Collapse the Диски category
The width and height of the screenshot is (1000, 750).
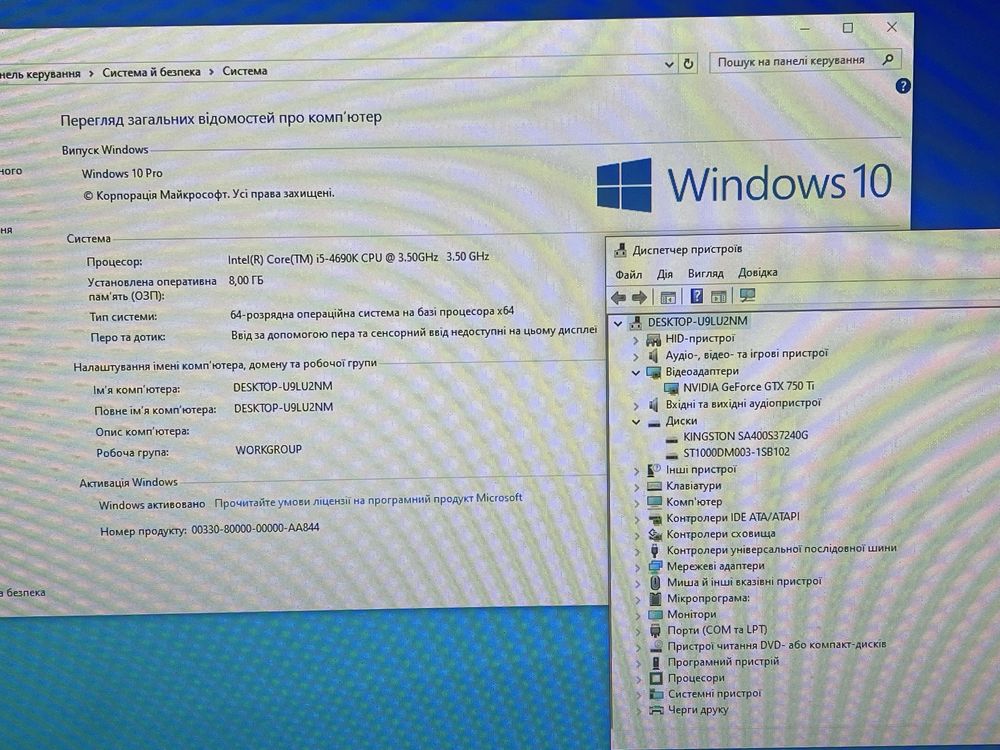point(636,422)
